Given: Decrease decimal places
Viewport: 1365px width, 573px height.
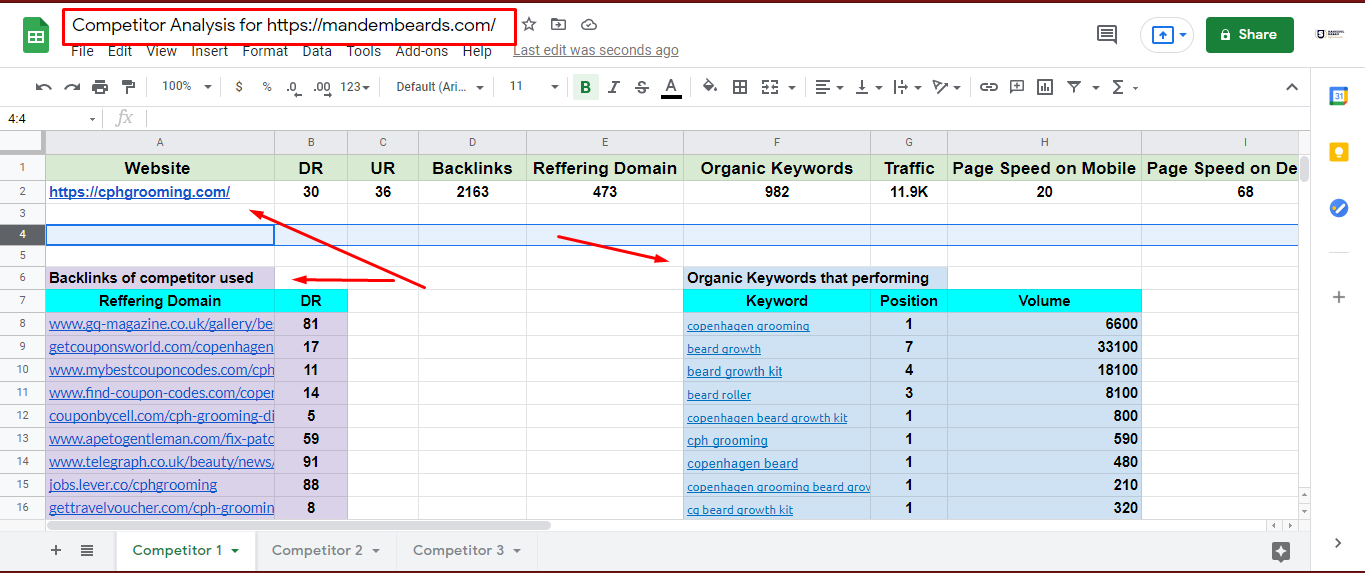Looking at the screenshot, I should [292, 87].
